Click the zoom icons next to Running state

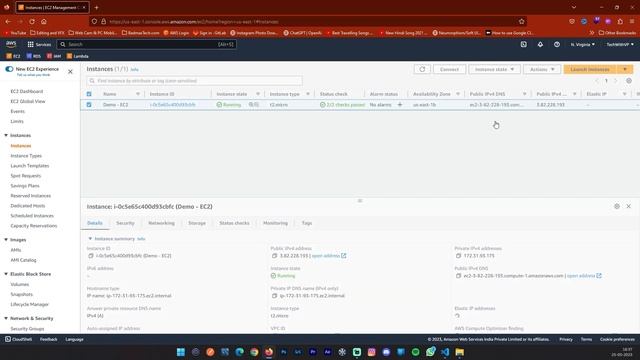pos(254,105)
